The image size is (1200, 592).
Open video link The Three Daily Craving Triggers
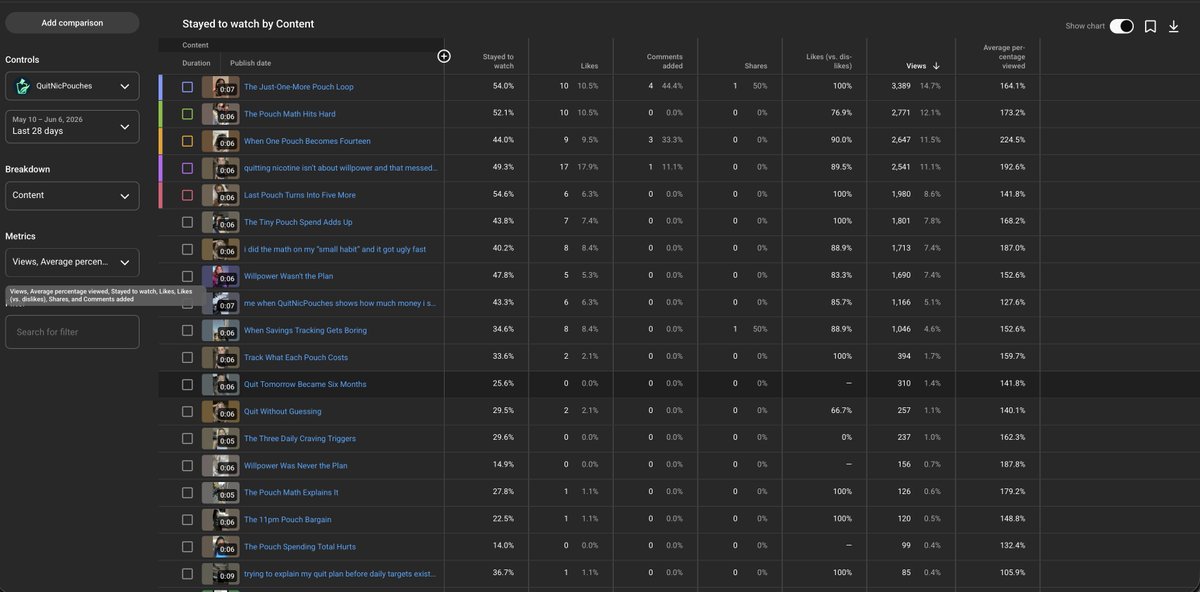[x=300, y=438]
